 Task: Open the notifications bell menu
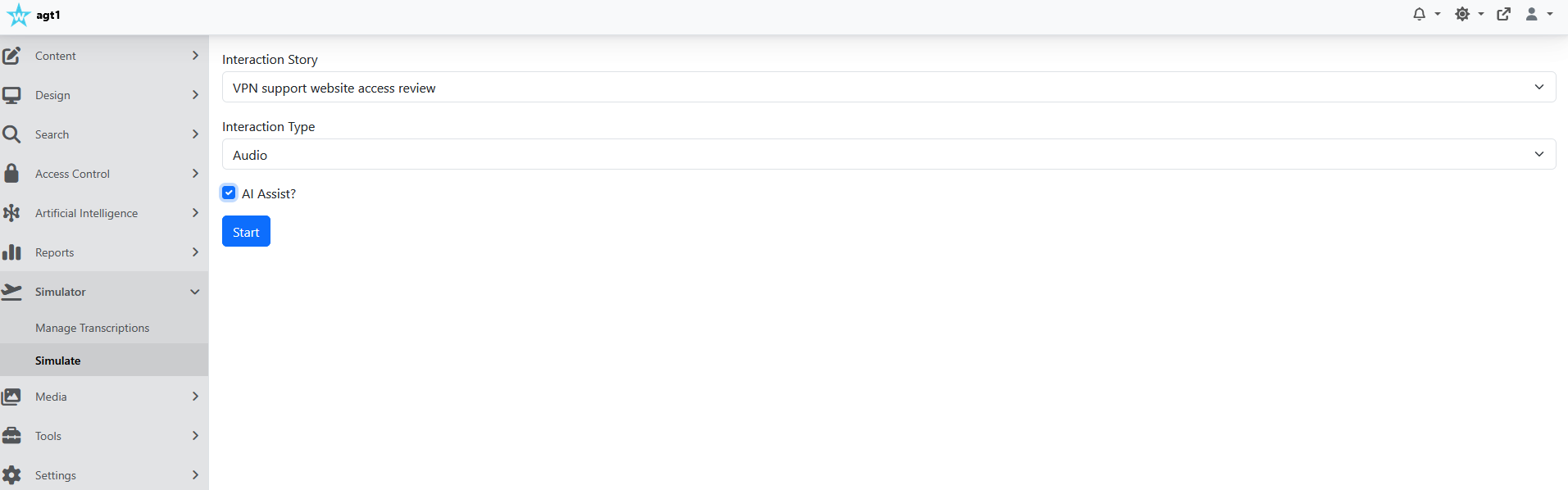(1426, 14)
